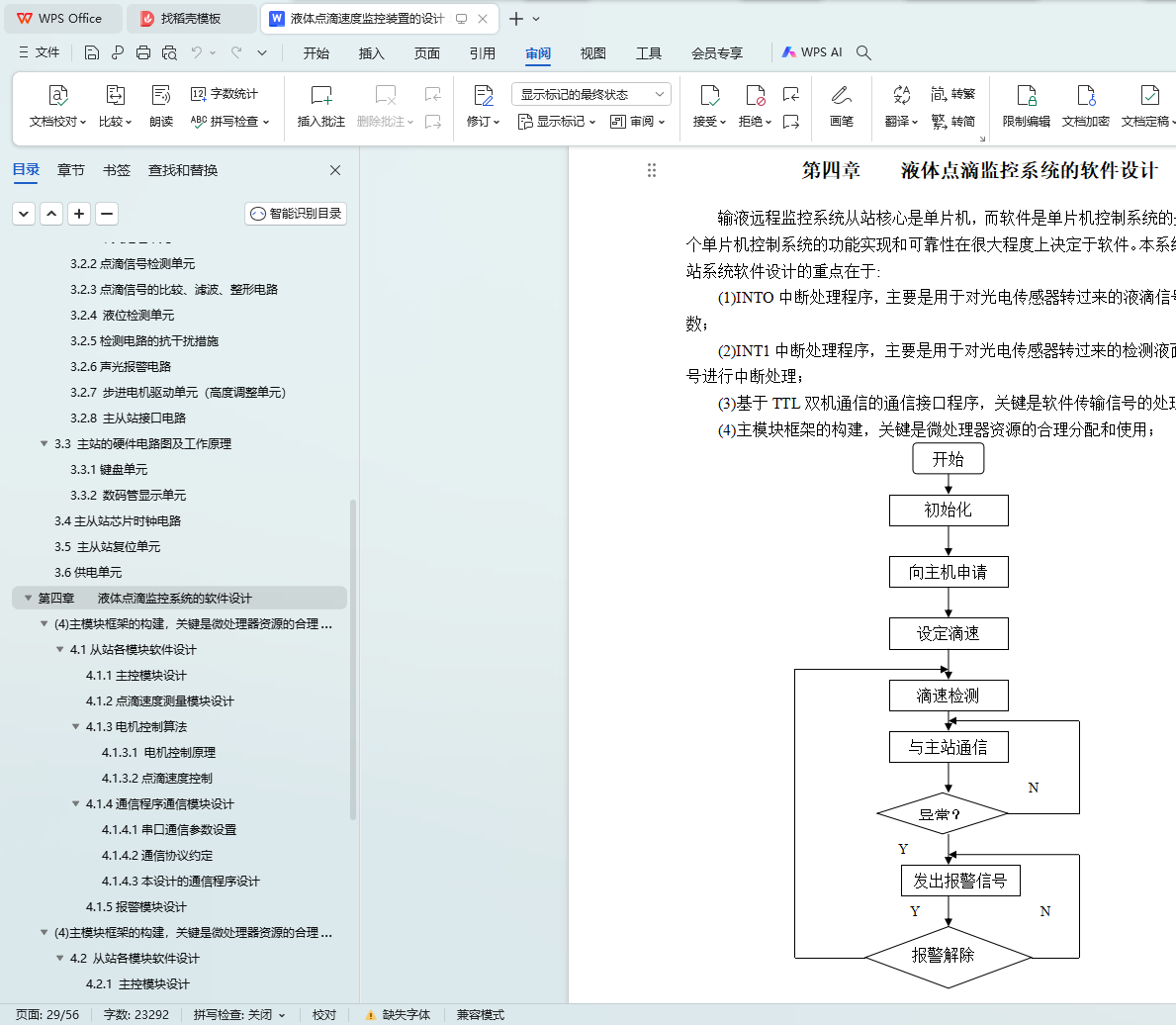The image size is (1176, 1025).
Task: Switch to 查找和替换 navigation tab
Action: click(183, 170)
